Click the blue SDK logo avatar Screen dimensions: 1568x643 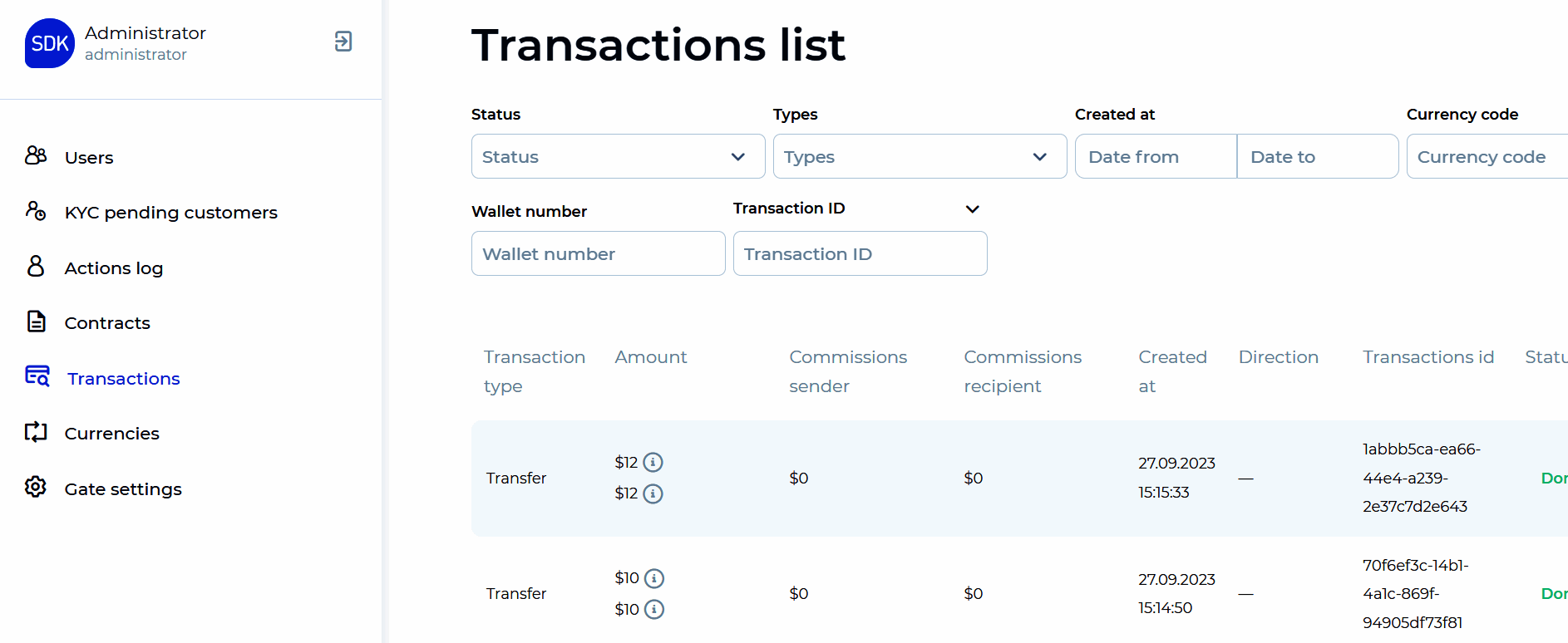pos(50,43)
